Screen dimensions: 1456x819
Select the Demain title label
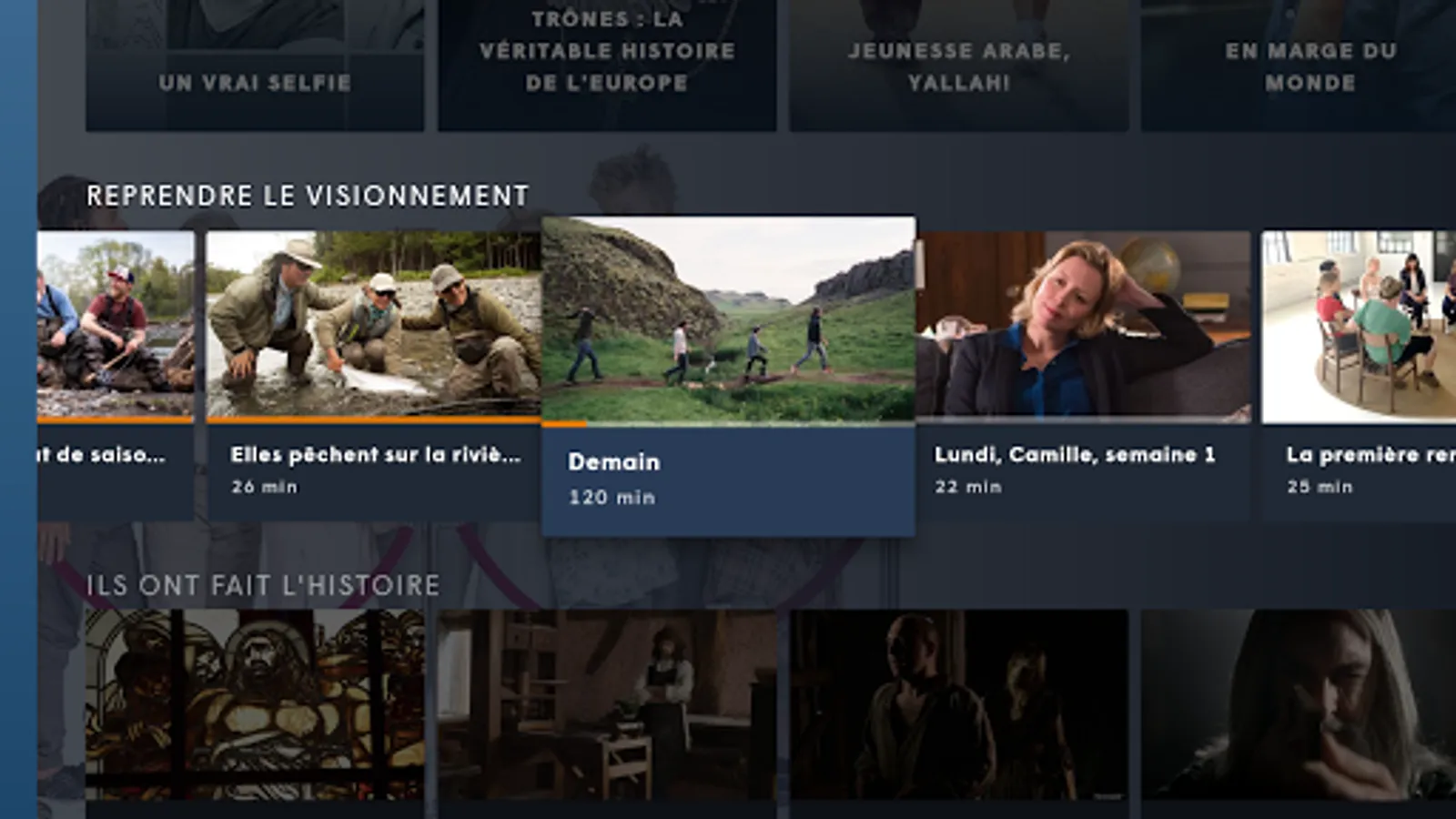point(613,462)
